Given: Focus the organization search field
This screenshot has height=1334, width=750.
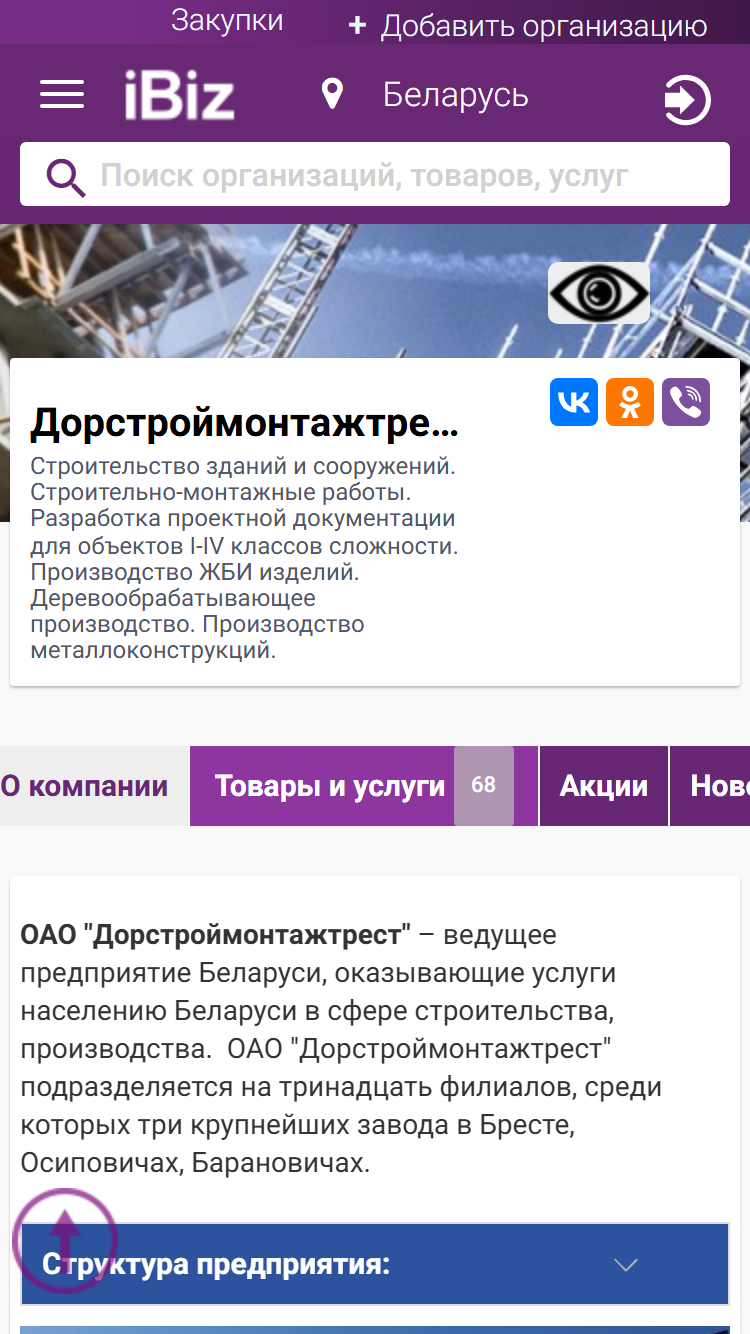Looking at the screenshot, I should pyautogui.click(x=375, y=175).
